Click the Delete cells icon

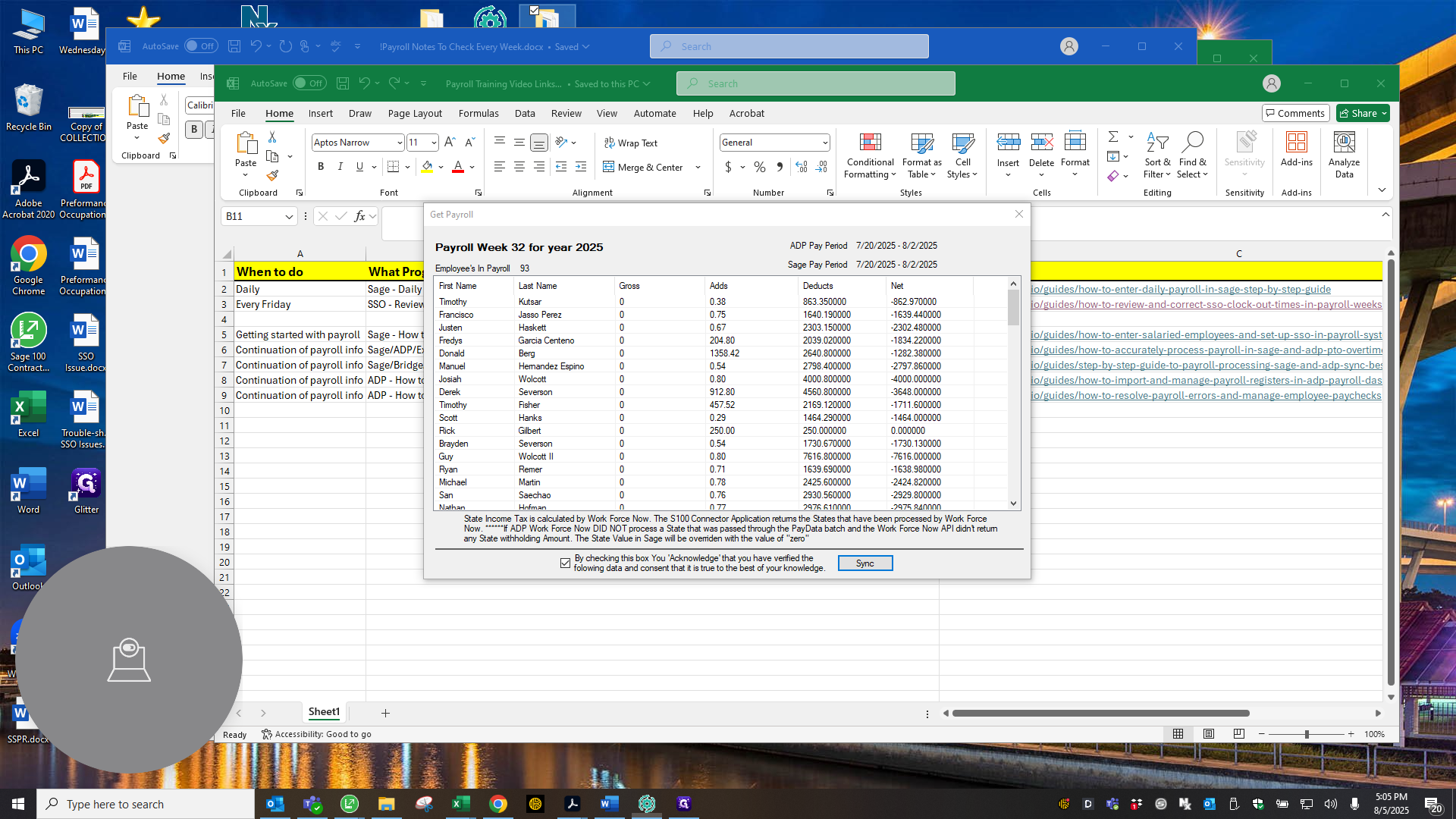(1041, 143)
